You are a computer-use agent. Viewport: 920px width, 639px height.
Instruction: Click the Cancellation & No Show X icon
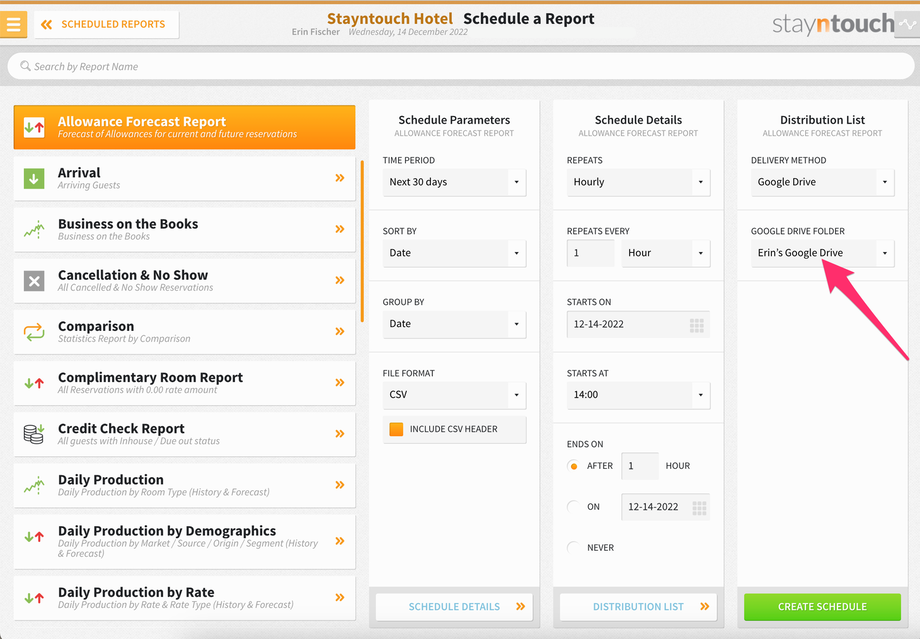34,281
